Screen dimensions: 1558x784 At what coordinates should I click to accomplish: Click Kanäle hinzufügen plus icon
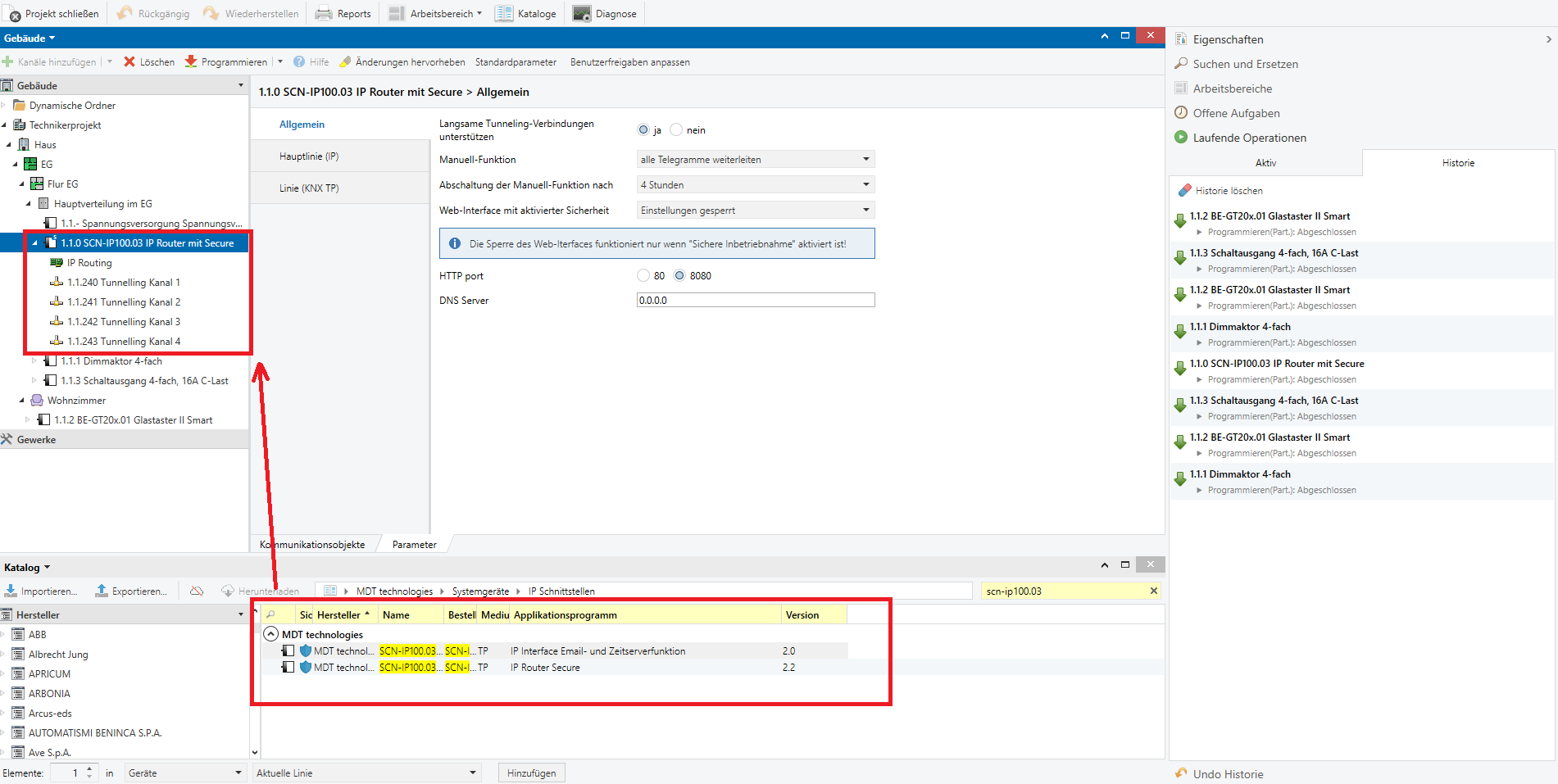tap(8, 61)
